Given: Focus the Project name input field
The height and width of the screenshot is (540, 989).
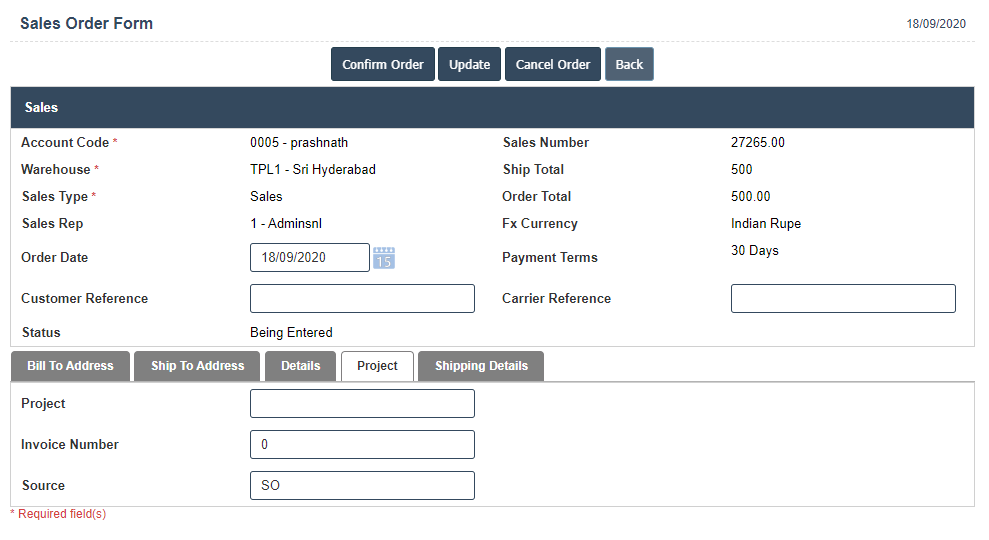Looking at the screenshot, I should click(x=362, y=404).
